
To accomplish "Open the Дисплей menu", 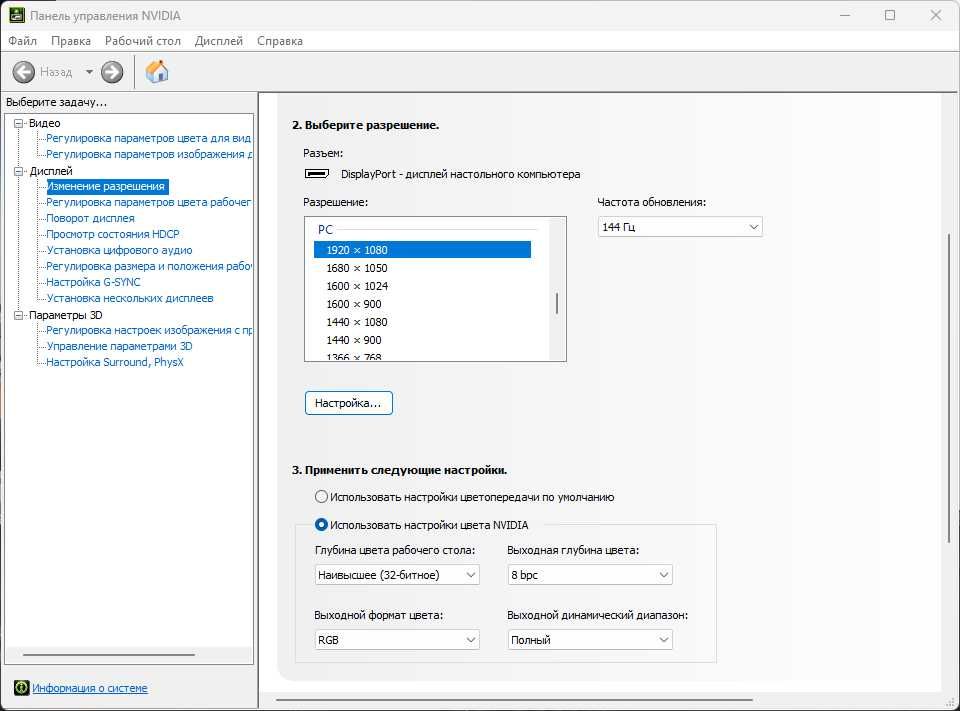I will [219, 41].
